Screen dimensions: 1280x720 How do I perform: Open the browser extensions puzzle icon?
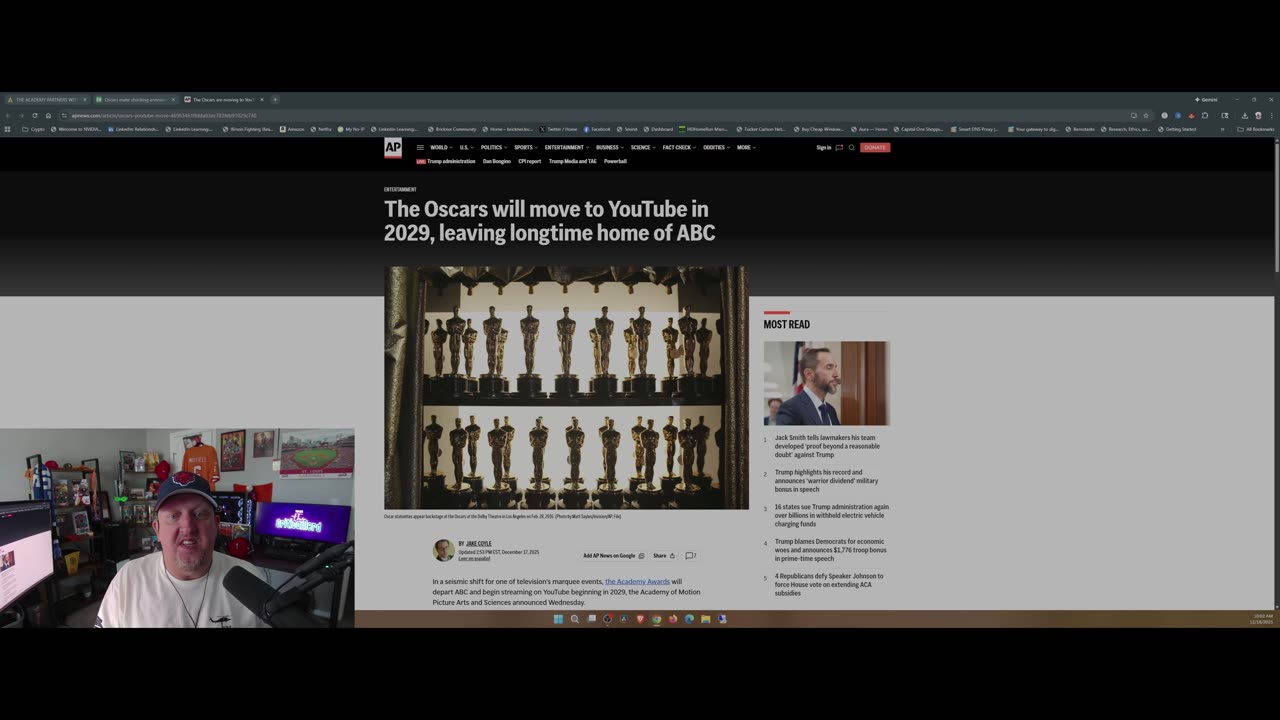(1205, 115)
